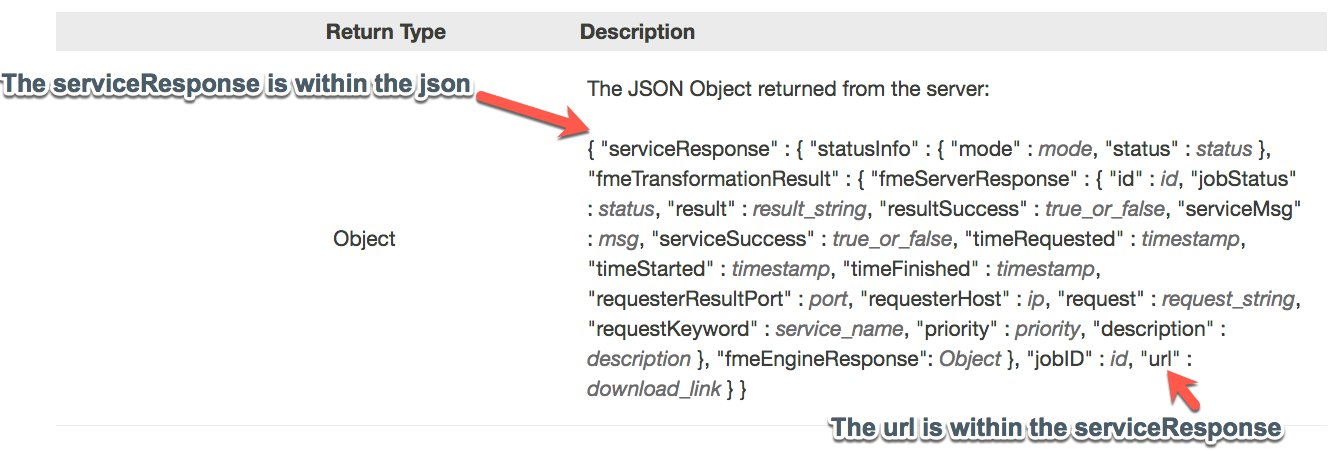1328x450 pixels.
Task: Click the italic download_link value
Action: [654, 389]
